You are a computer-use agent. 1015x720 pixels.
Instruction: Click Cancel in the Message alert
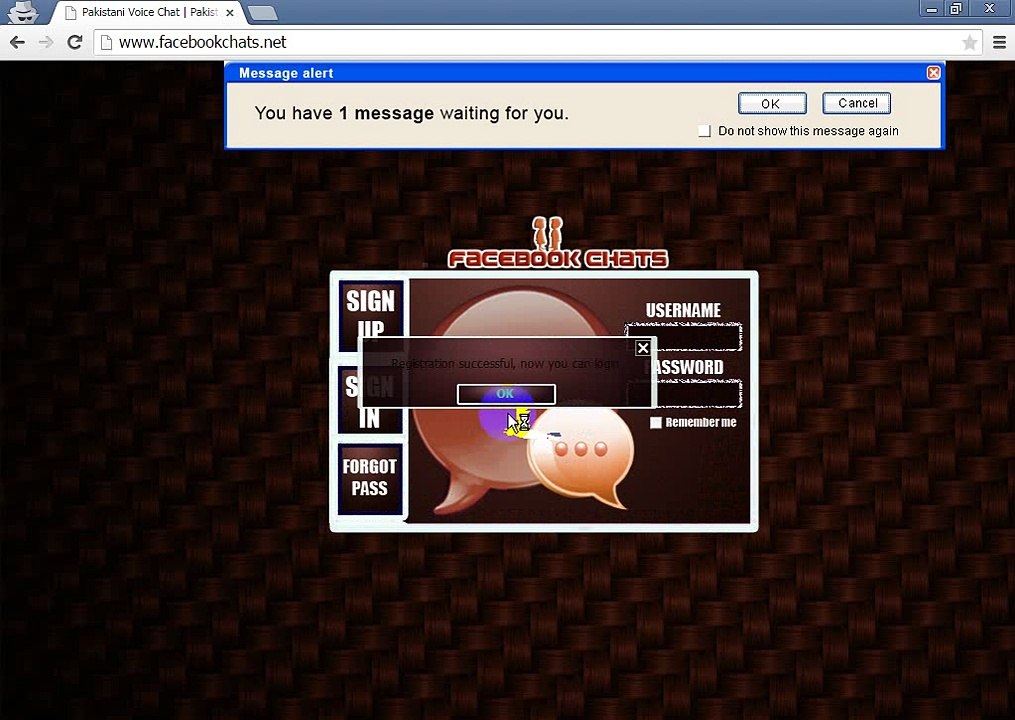pos(856,103)
